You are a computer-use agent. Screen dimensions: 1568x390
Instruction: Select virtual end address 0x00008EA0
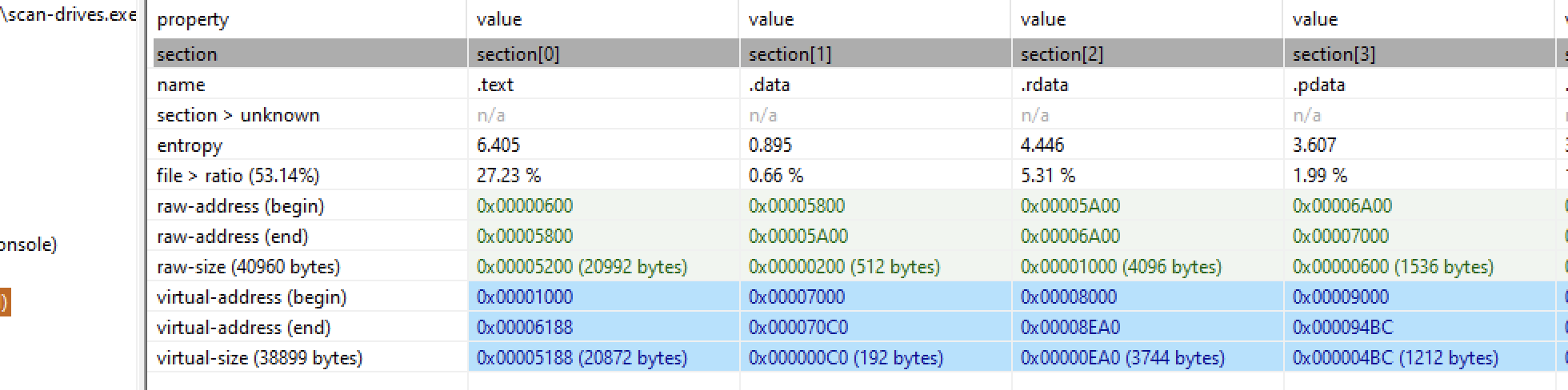(x=1070, y=328)
